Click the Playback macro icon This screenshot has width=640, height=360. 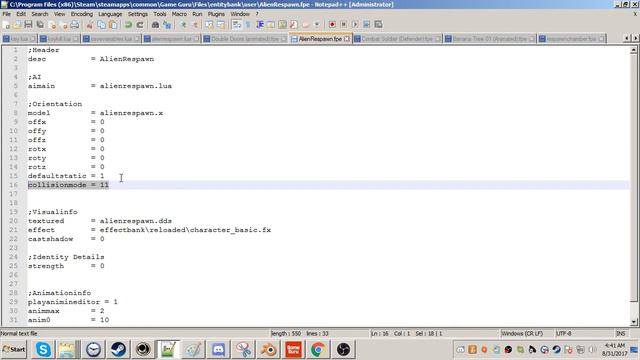[x=355, y=25]
